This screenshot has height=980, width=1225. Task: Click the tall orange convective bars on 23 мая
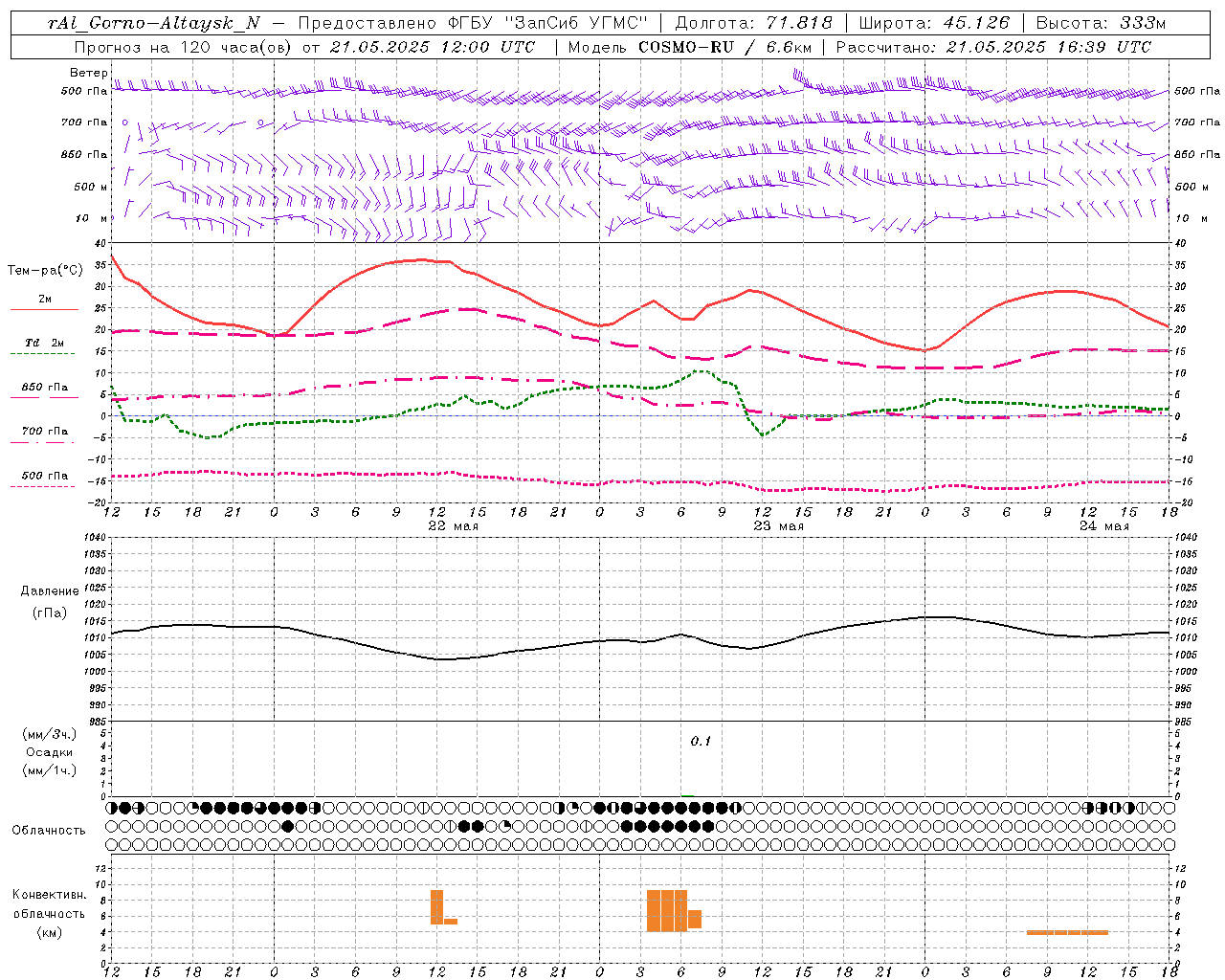point(667,910)
